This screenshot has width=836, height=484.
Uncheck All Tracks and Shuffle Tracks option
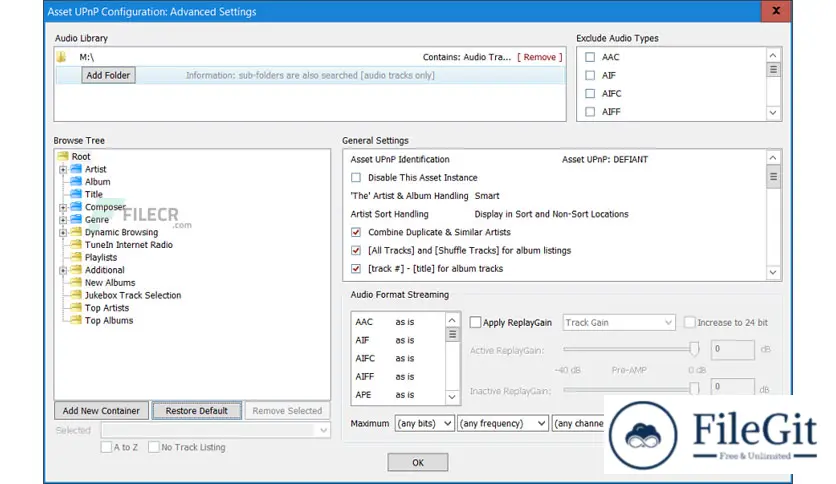356,251
